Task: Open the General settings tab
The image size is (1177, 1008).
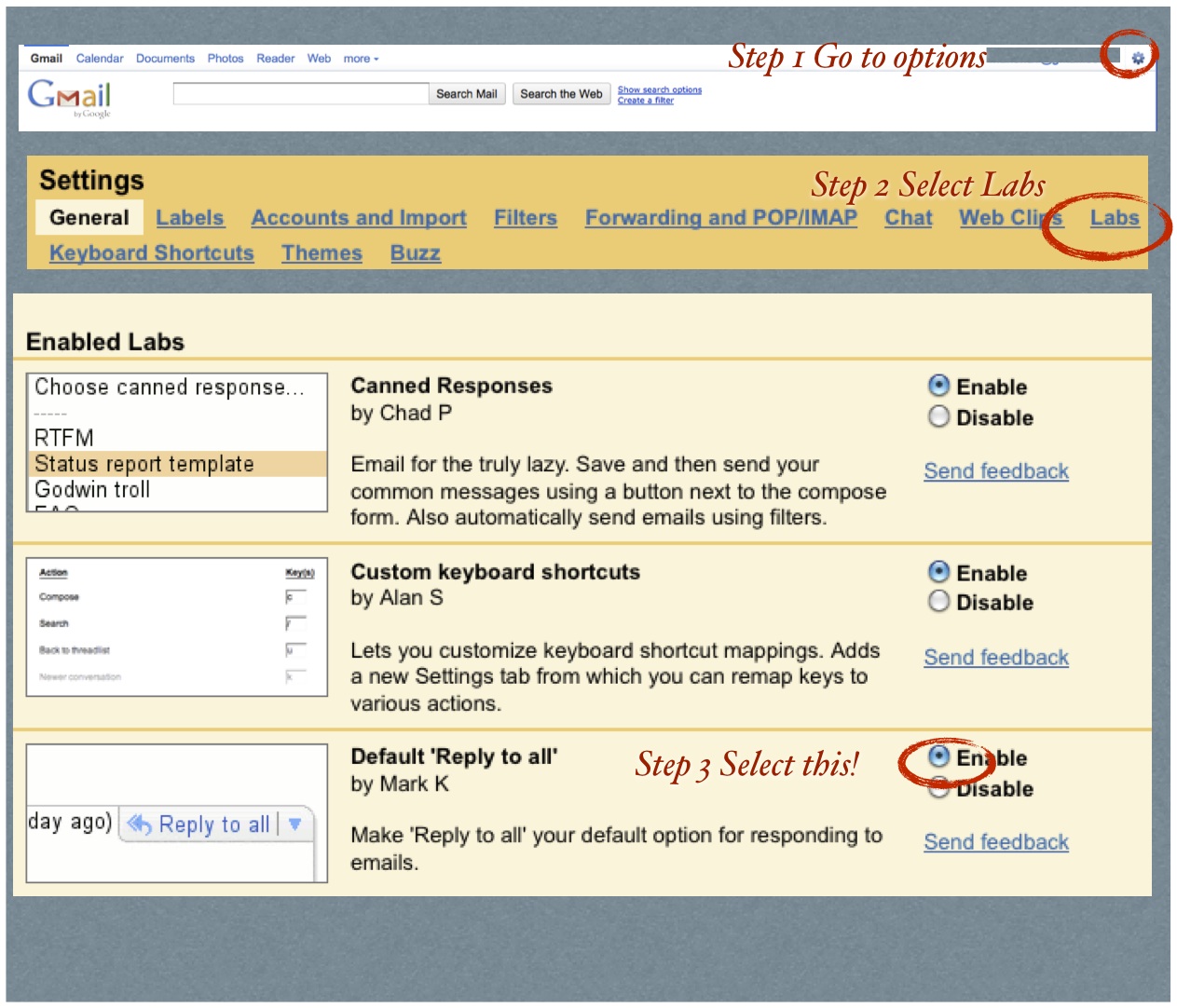Action: click(x=89, y=217)
